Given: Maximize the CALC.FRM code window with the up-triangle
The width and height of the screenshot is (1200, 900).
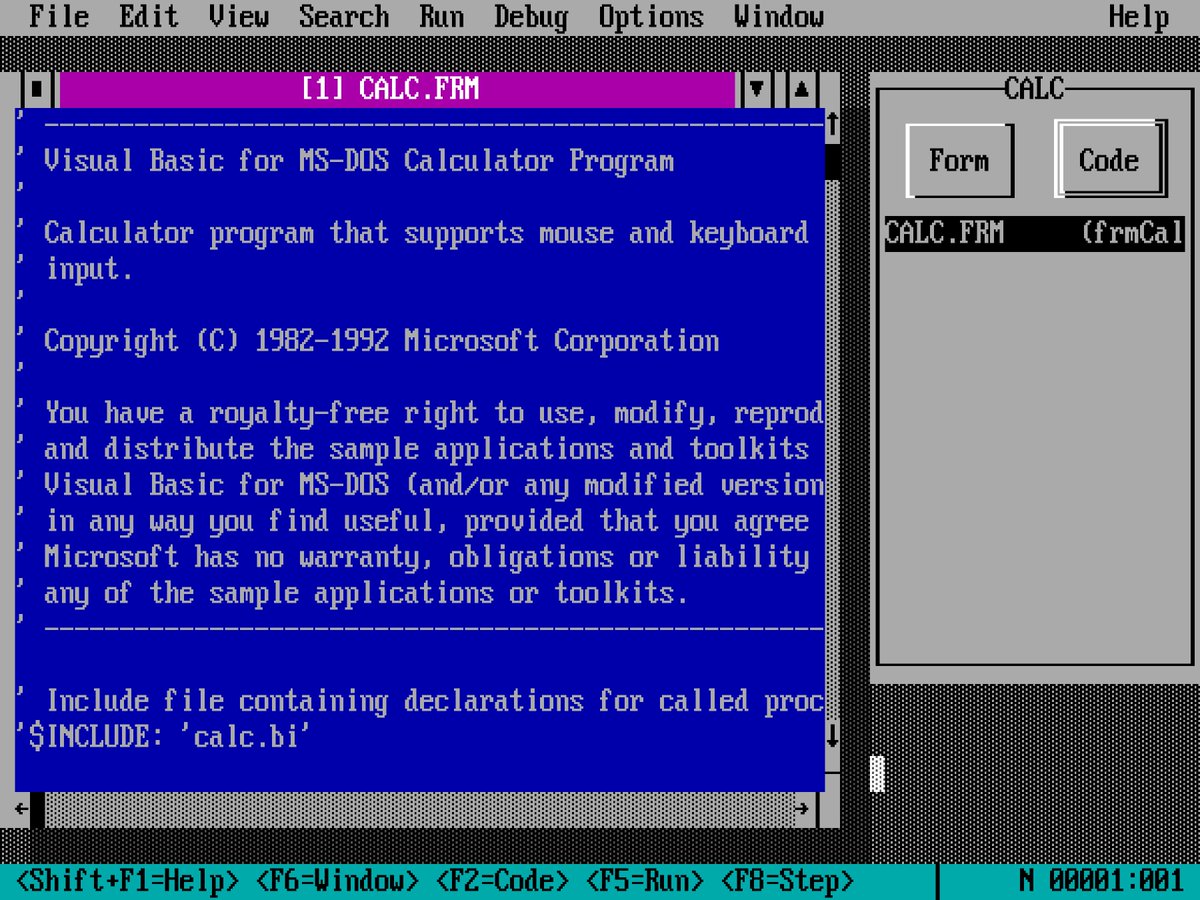Looking at the screenshot, I should coord(802,89).
